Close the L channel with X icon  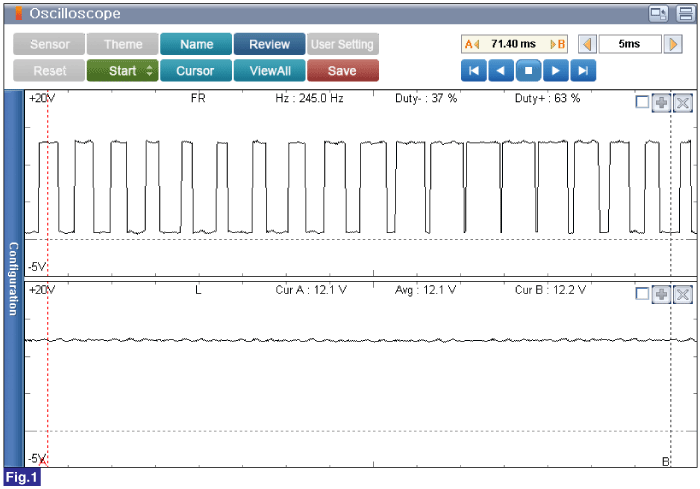683,294
